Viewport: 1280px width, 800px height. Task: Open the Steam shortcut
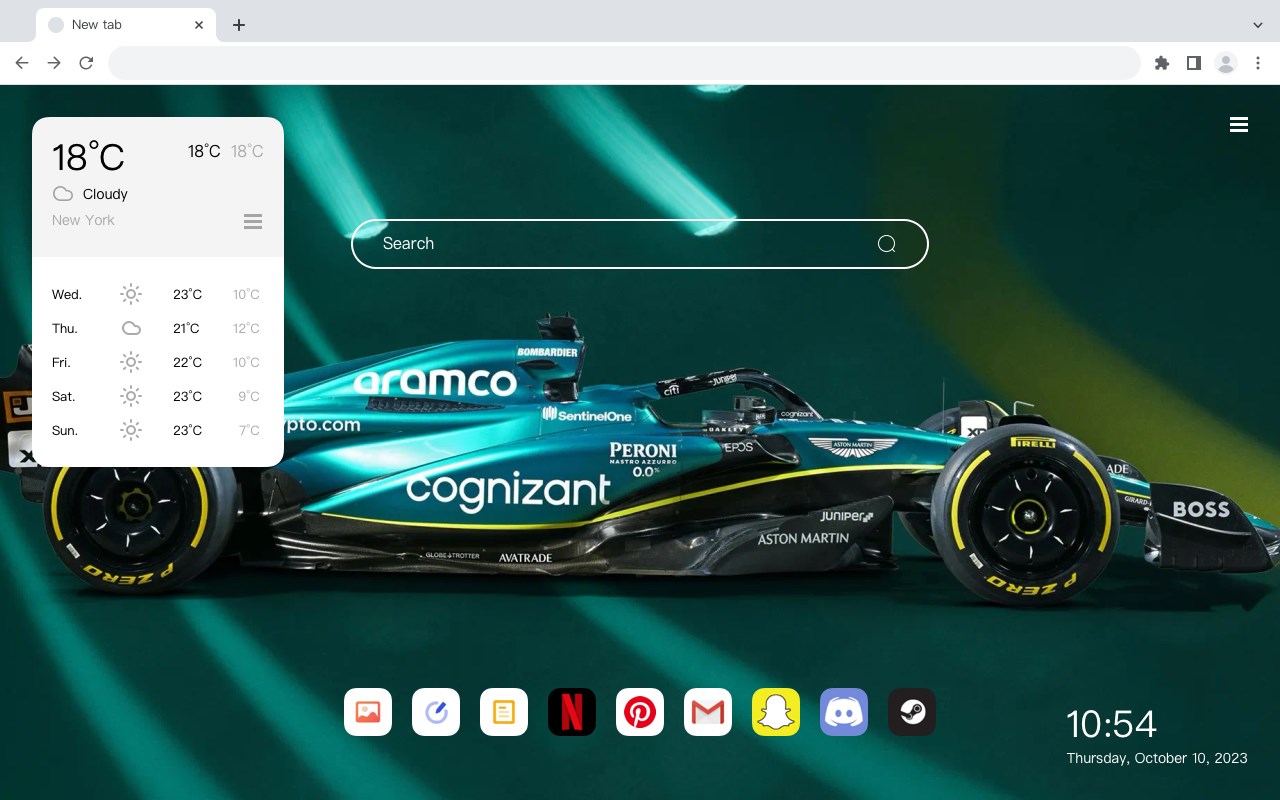point(912,712)
